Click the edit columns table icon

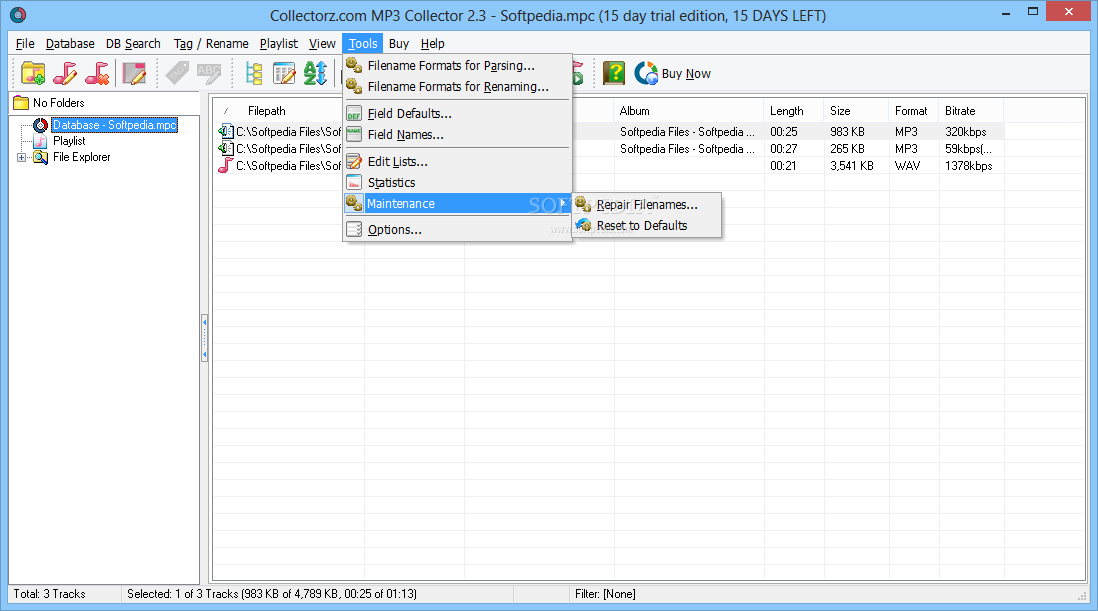click(x=284, y=73)
